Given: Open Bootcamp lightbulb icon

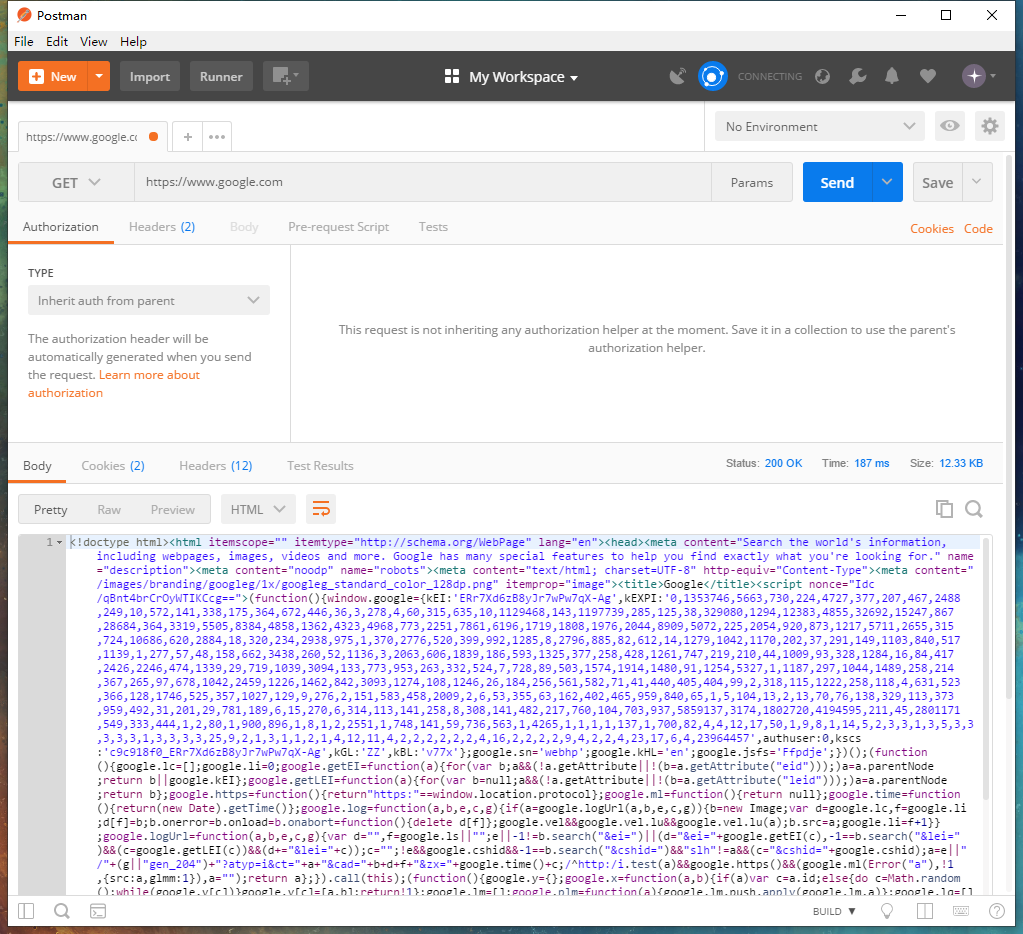Looking at the screenshot, I should tap(887, 911).
